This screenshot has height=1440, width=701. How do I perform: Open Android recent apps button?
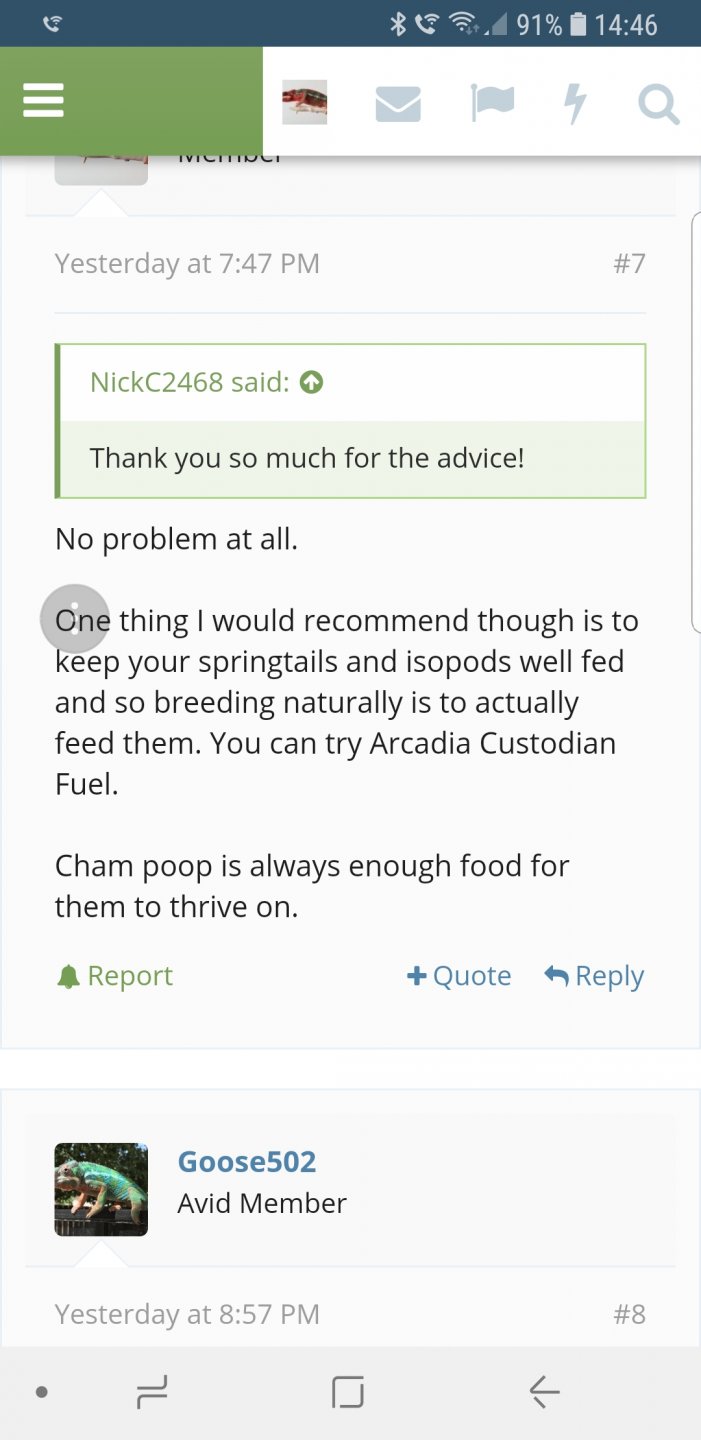point(152,1391)
